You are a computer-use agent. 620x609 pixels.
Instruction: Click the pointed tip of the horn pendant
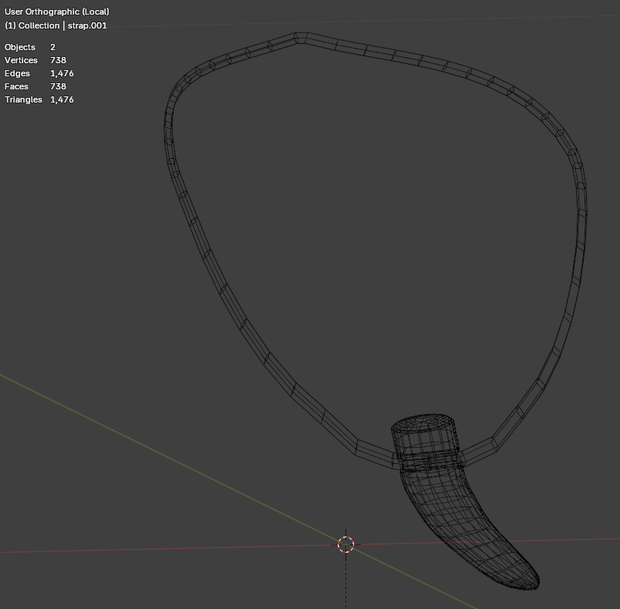tap(535, 584)
